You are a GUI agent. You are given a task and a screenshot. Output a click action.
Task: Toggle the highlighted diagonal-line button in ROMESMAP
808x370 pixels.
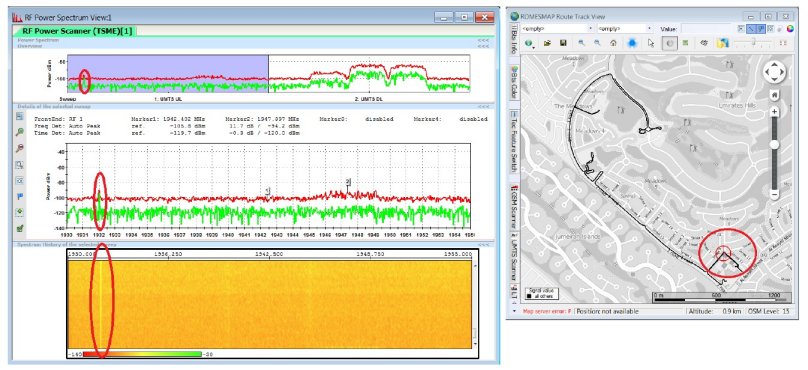click(751, 29)
